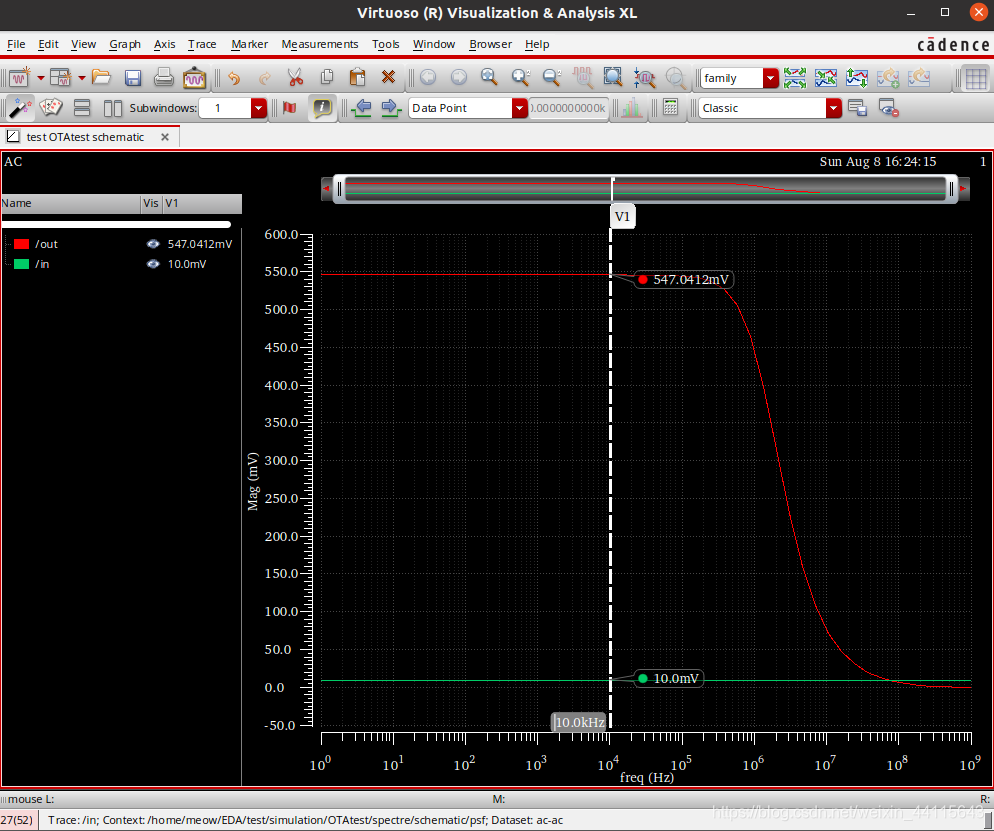Click the Name column header

coord(70,203)
